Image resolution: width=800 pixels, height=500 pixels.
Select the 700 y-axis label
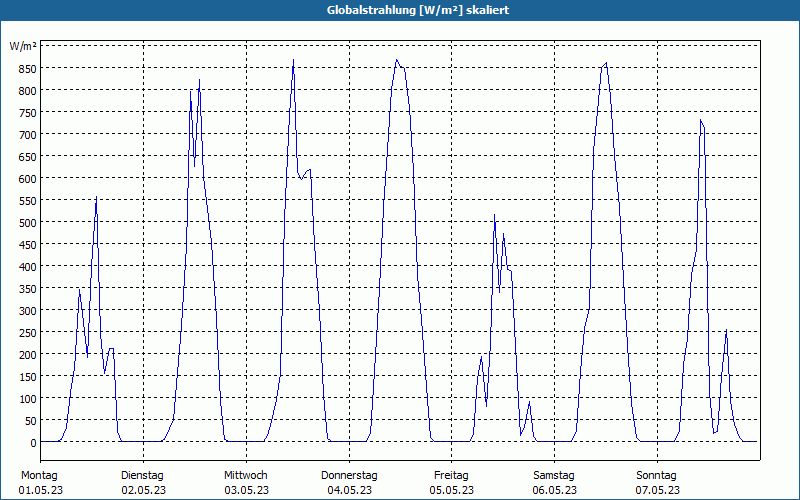click(28, 135)
